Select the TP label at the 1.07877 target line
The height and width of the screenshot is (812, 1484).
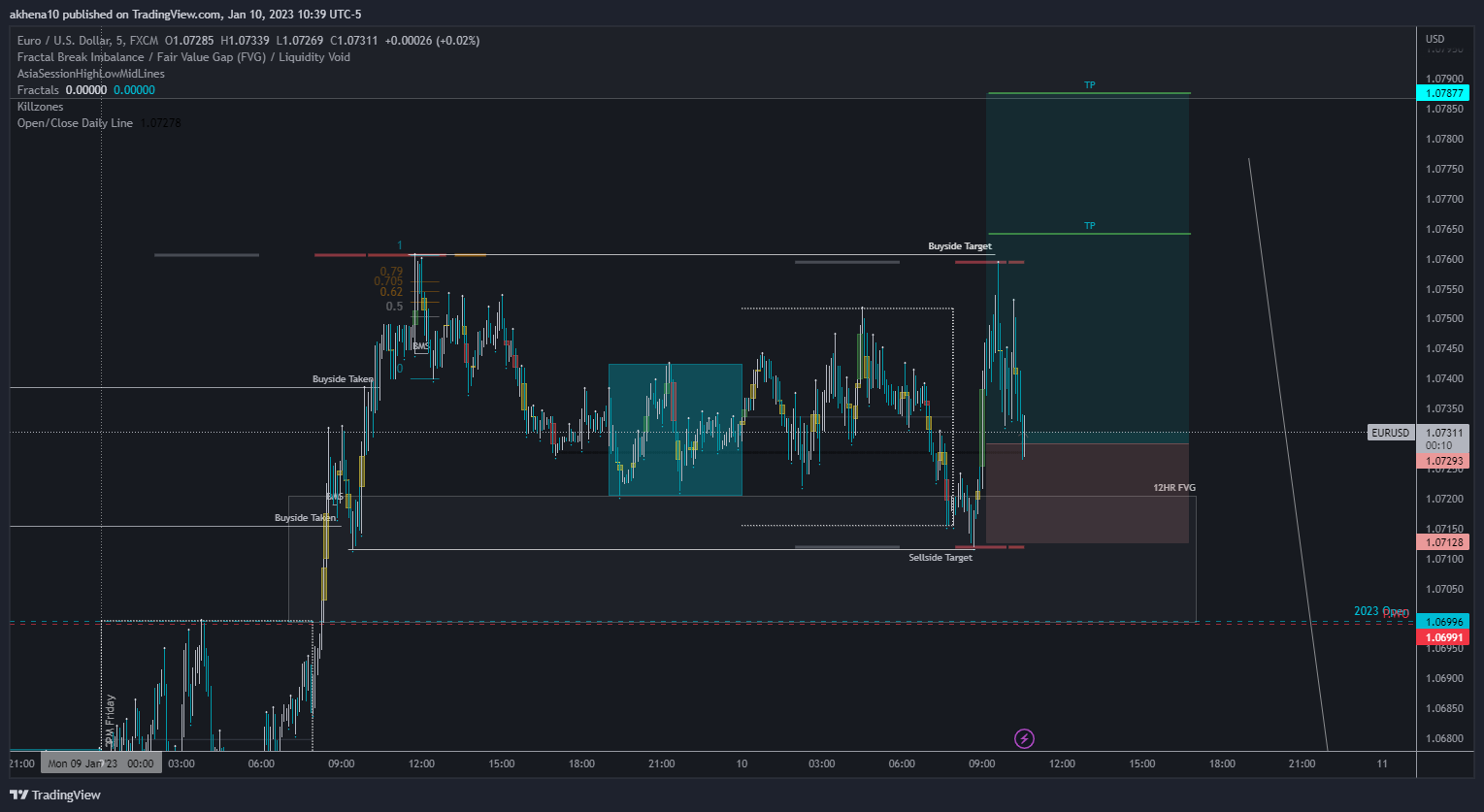tap(1090, 85)
